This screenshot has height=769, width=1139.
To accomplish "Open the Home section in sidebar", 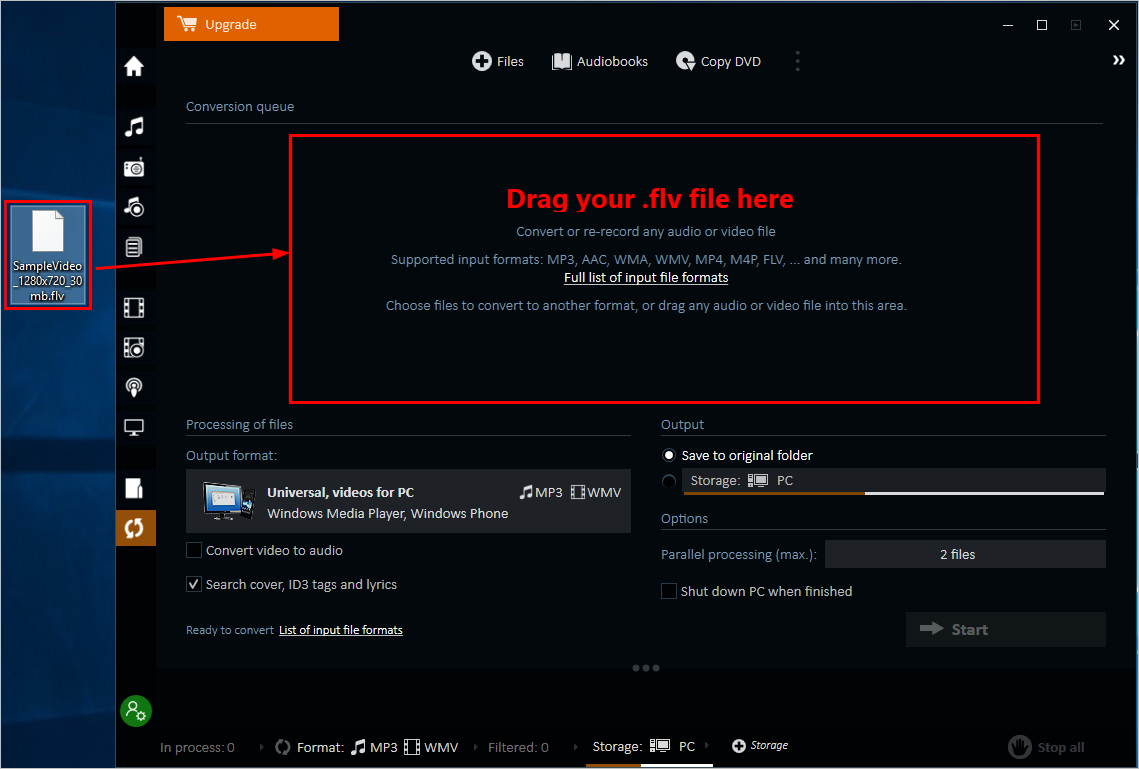I will point(134,67).
